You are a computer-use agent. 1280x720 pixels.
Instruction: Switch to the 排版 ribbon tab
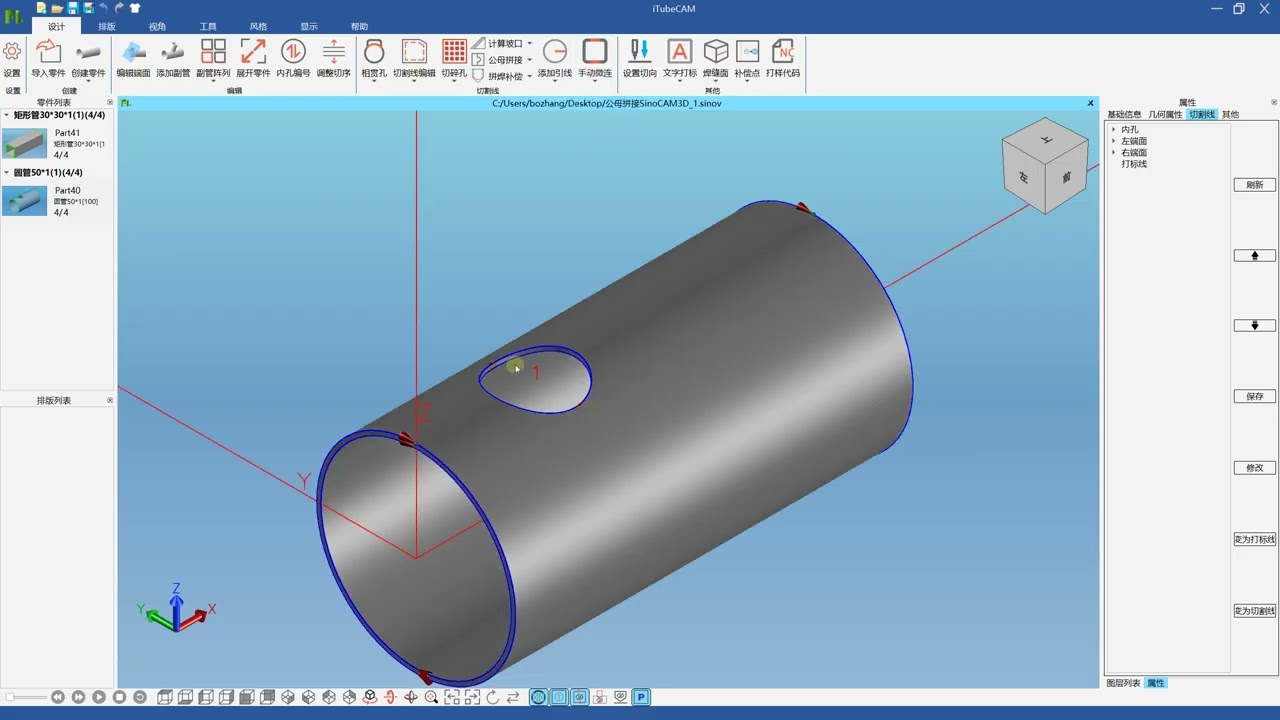pos(107,27)
